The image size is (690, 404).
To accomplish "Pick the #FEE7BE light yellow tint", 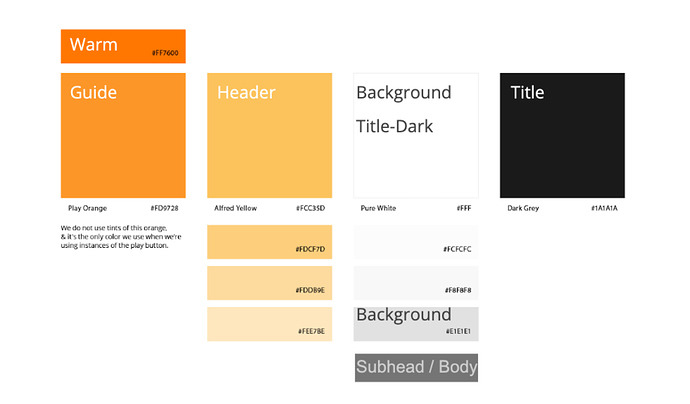I will [270, 324].
